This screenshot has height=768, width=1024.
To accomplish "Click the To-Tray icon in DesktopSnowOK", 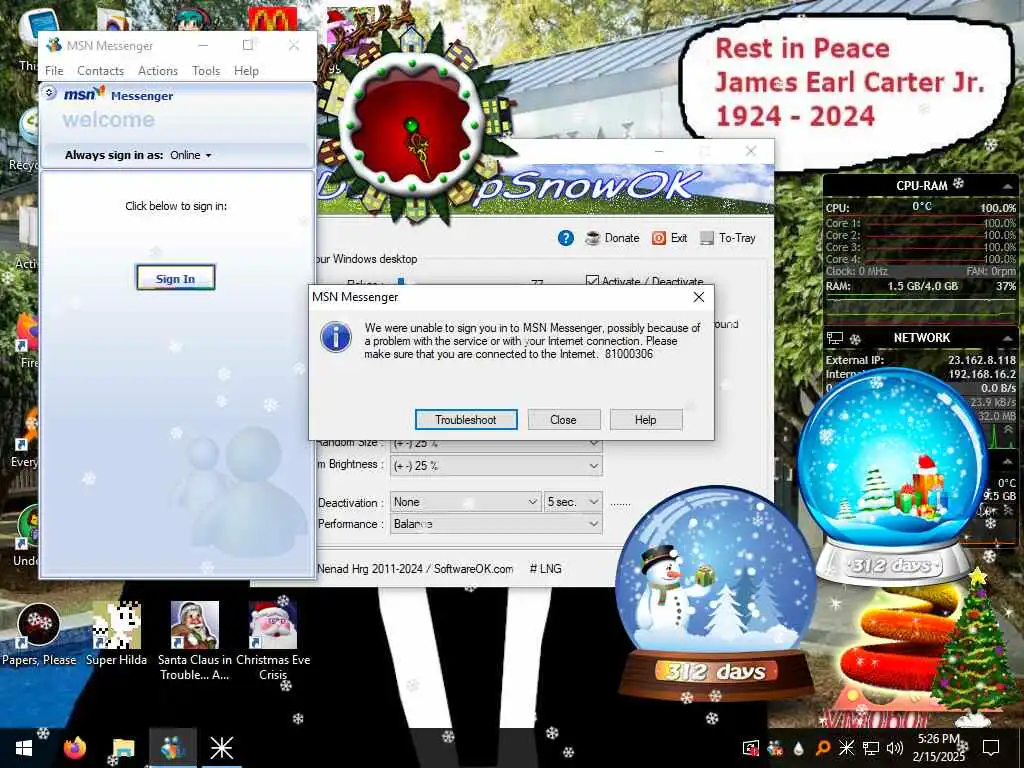I will (707, 238).
